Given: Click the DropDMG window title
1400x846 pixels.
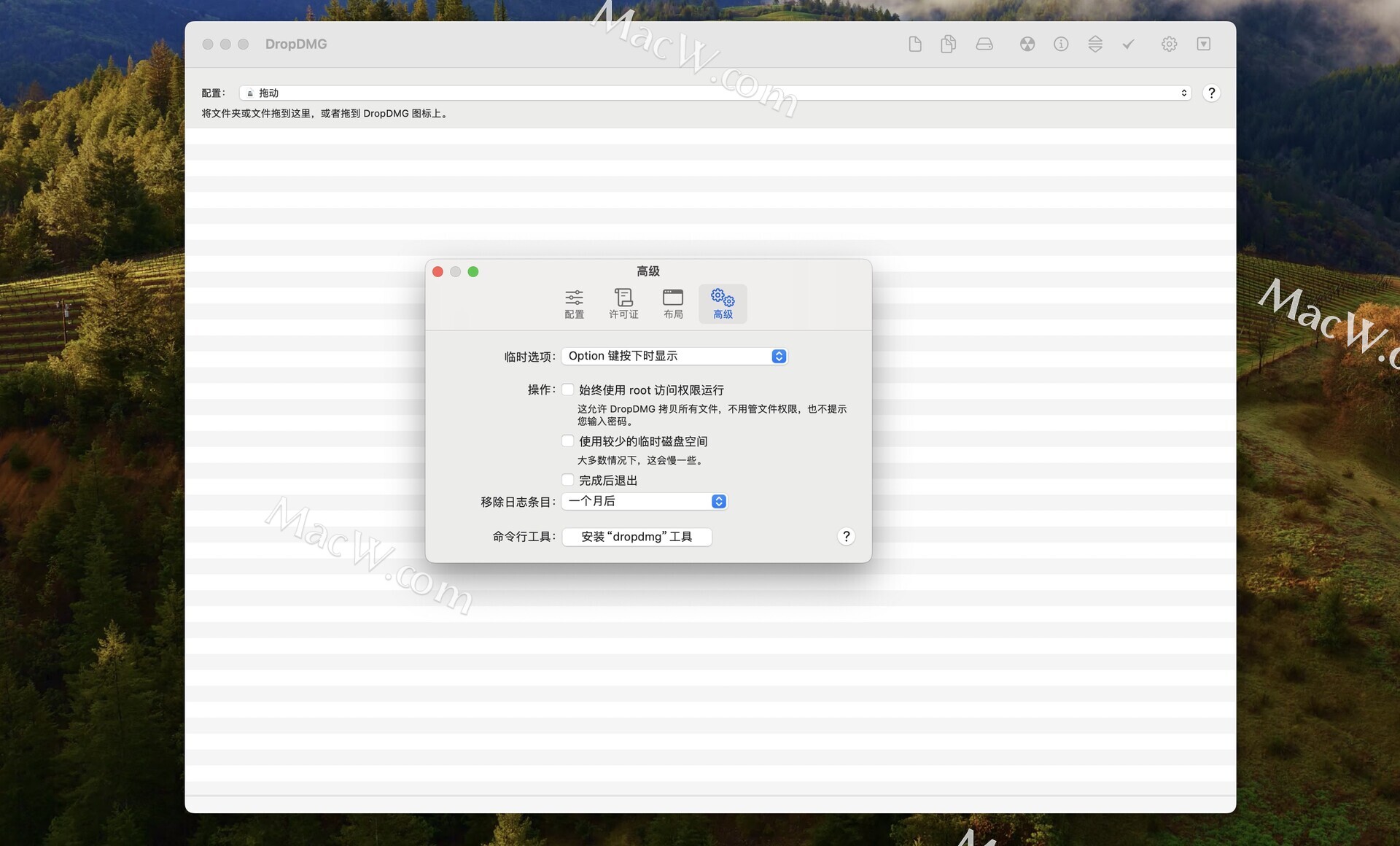Looking at the screenshot, I should 296,44.
